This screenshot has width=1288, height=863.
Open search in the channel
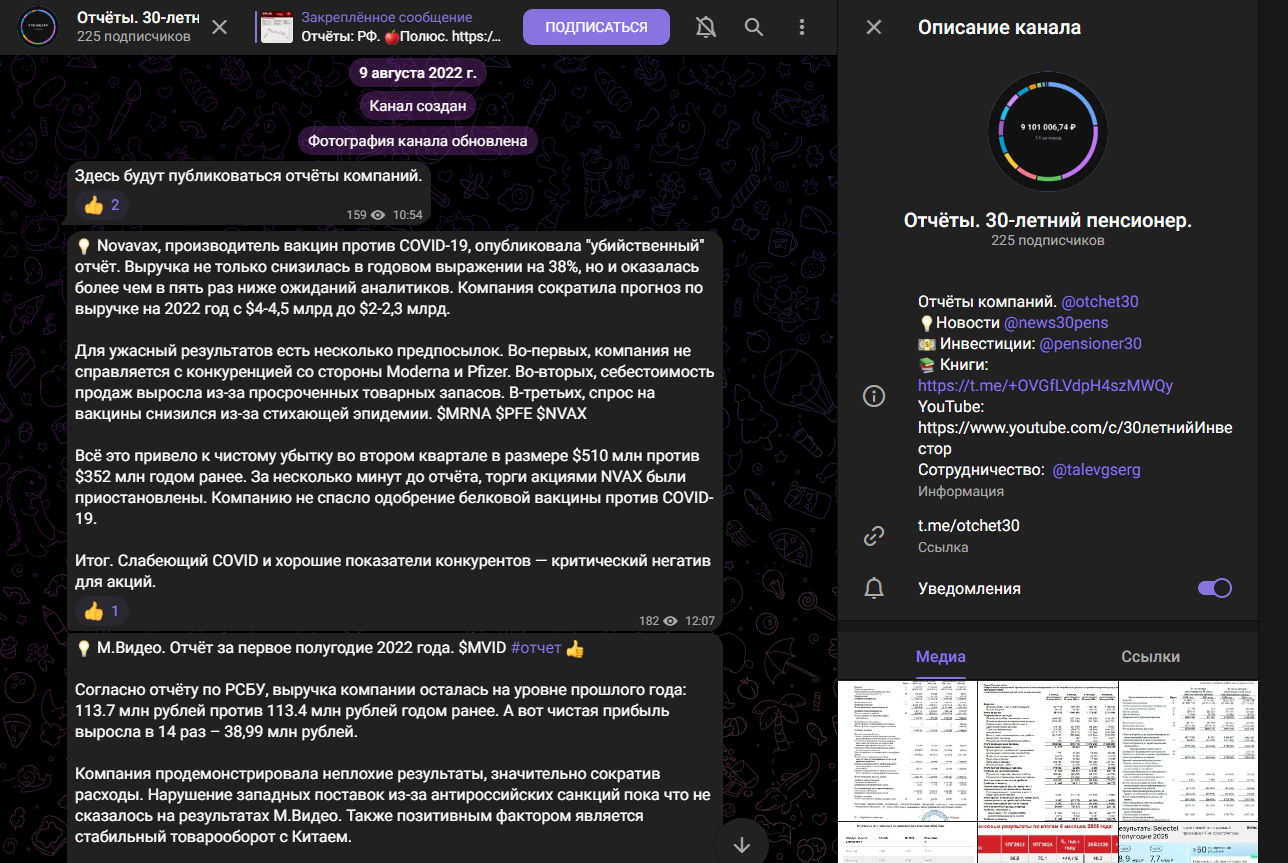click(x=754, y=27)
